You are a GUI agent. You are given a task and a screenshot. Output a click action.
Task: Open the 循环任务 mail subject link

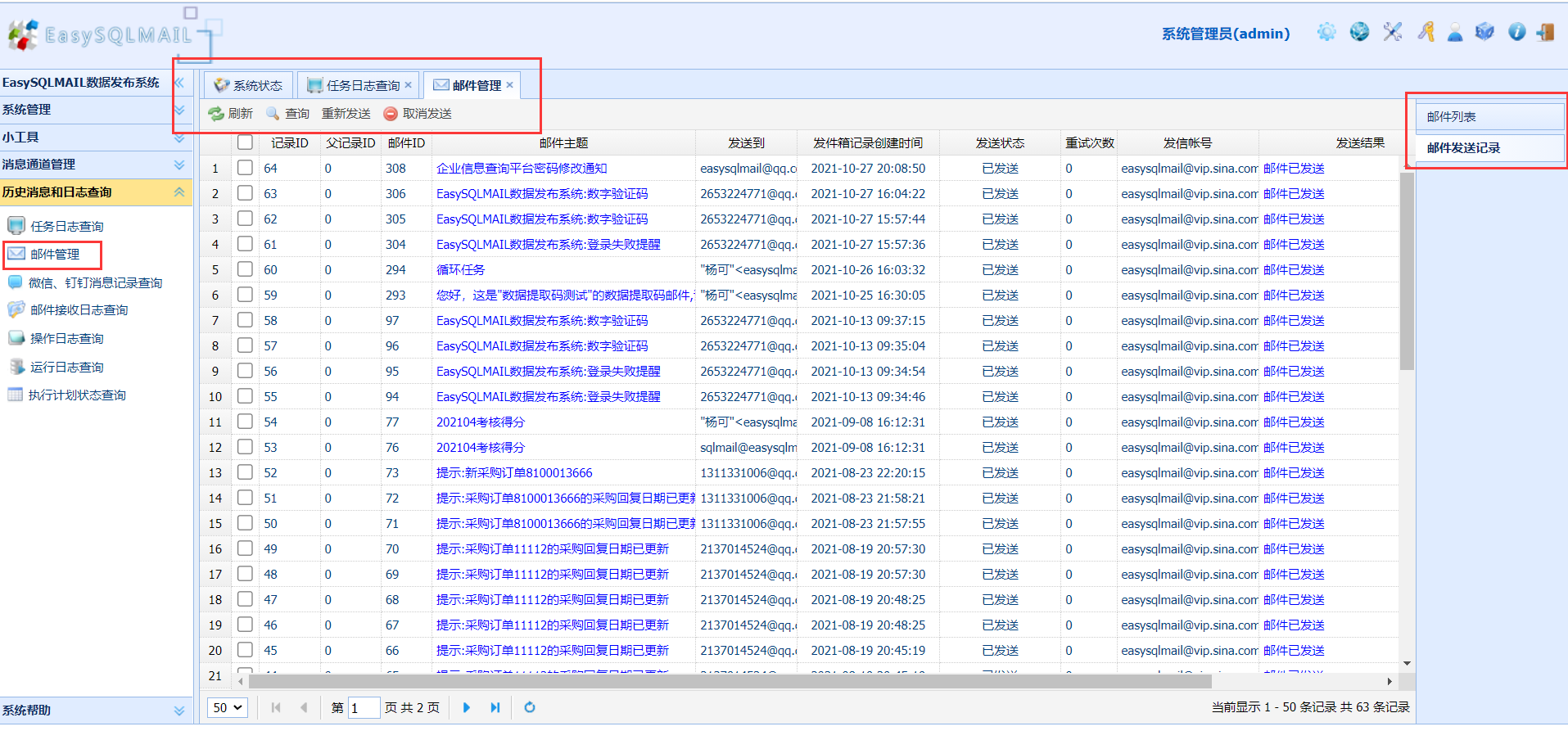coord(460,269)
